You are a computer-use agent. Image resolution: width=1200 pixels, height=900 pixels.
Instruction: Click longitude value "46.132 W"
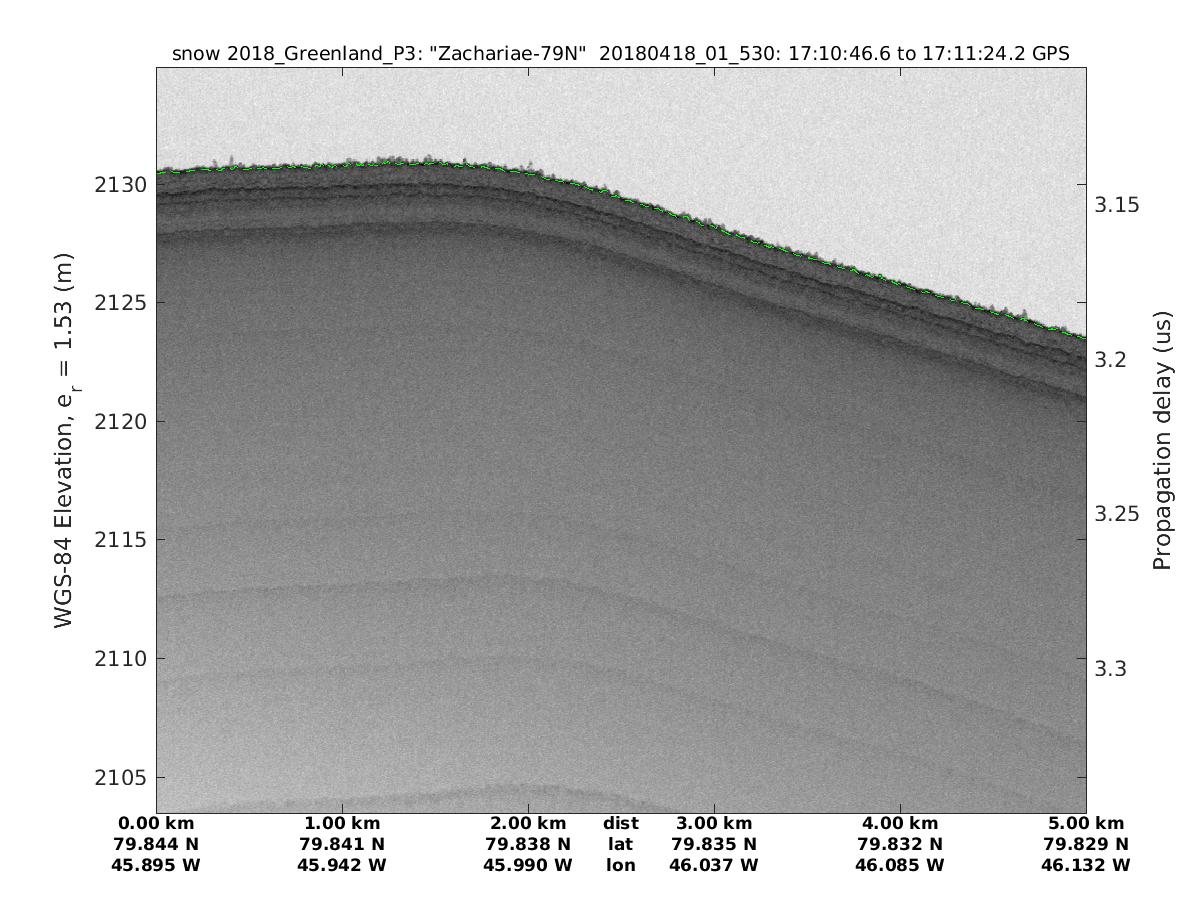click(x=1086, y=865)
